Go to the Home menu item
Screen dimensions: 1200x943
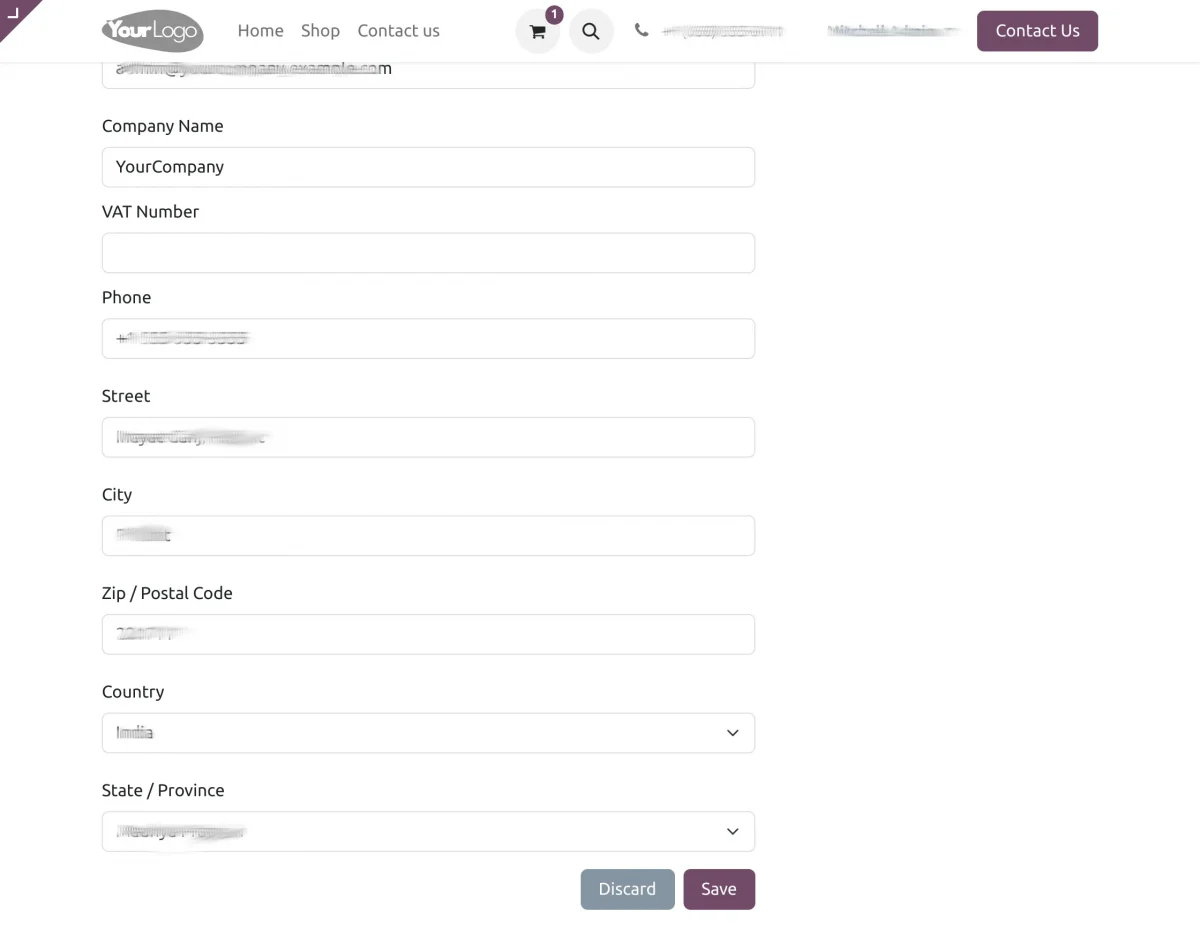click(x=260, y=31)
